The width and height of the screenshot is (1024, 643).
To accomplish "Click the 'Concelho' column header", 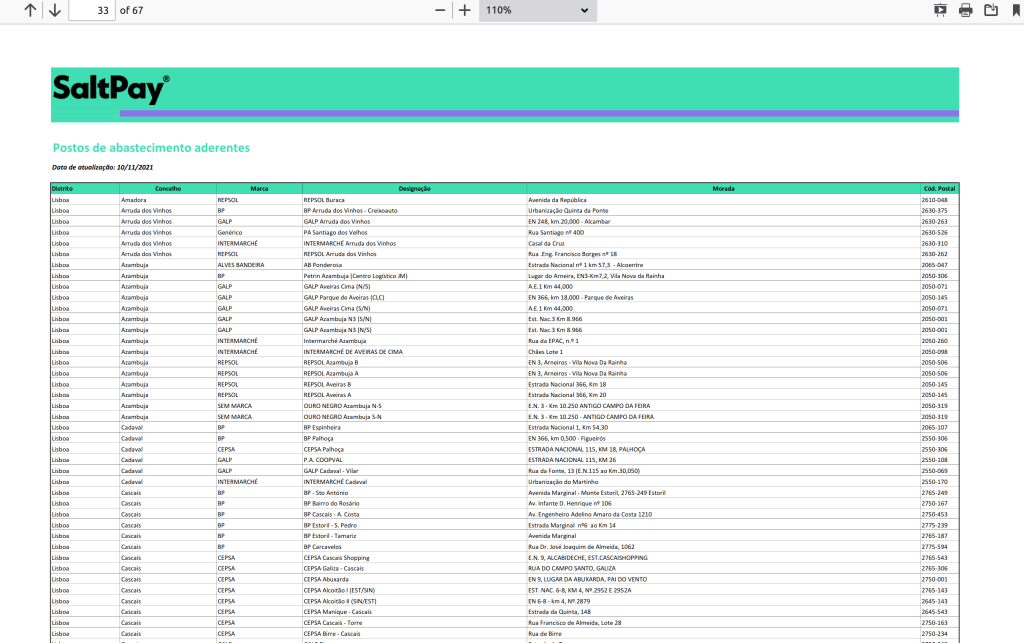I will pyautogui.click(x=168, y=189).
